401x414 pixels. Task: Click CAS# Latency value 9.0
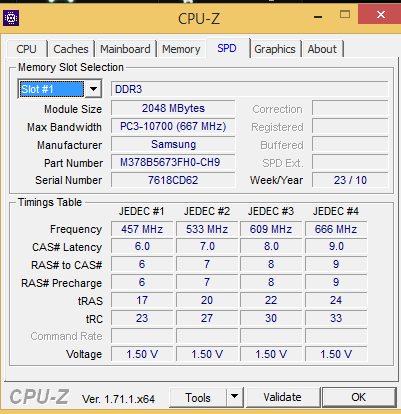336,246
